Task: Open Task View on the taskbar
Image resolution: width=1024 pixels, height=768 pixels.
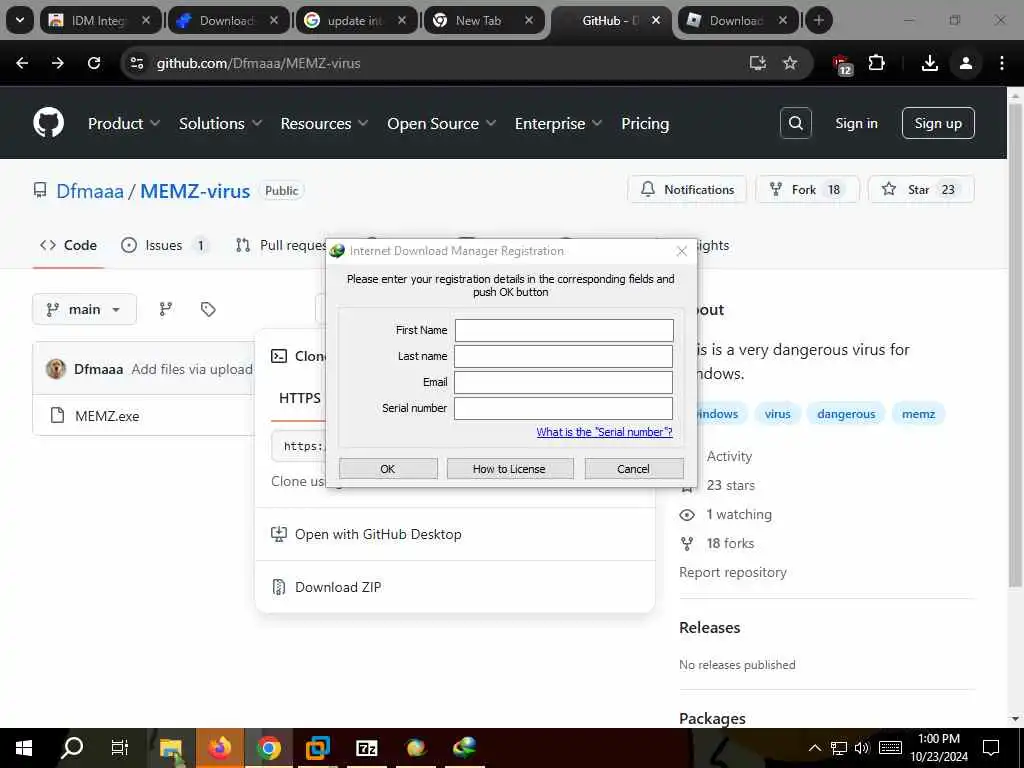Action: [120, 748]
